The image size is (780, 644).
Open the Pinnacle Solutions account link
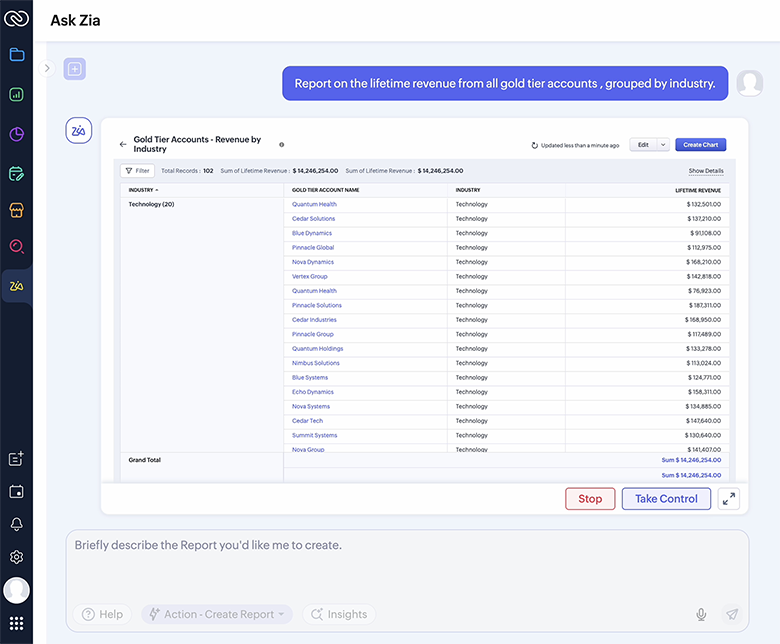coord(317,305)
